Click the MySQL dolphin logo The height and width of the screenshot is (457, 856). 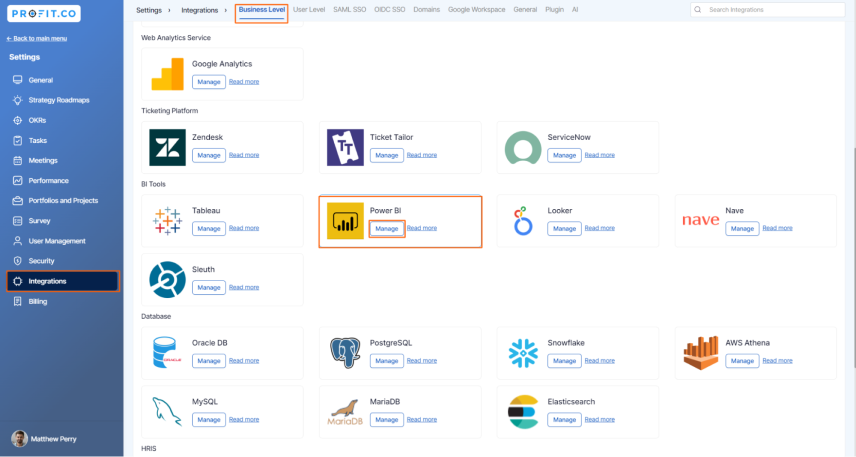tap(167, 412)
